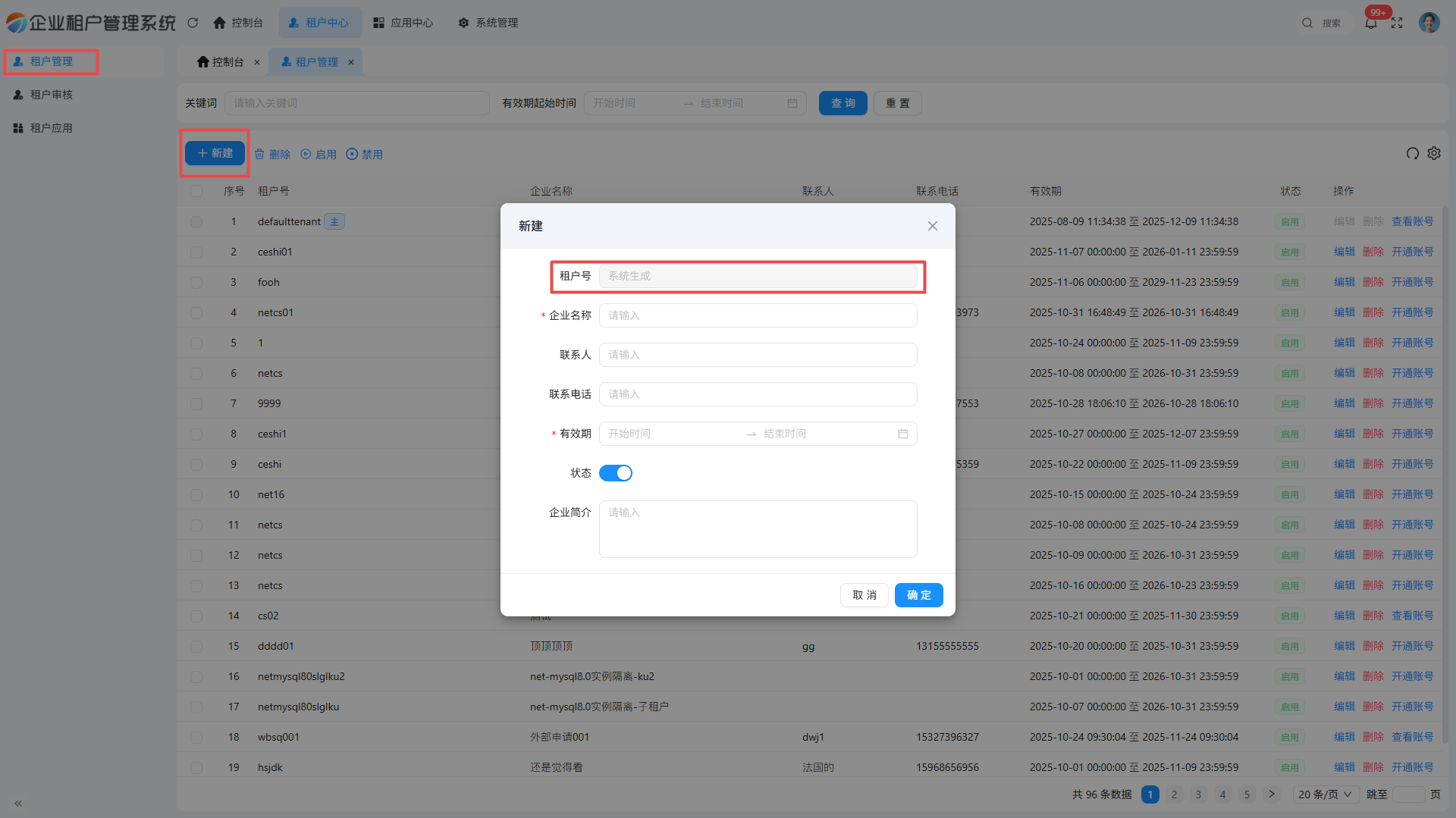Switch to the 控制台 tab

coord(221,62)
